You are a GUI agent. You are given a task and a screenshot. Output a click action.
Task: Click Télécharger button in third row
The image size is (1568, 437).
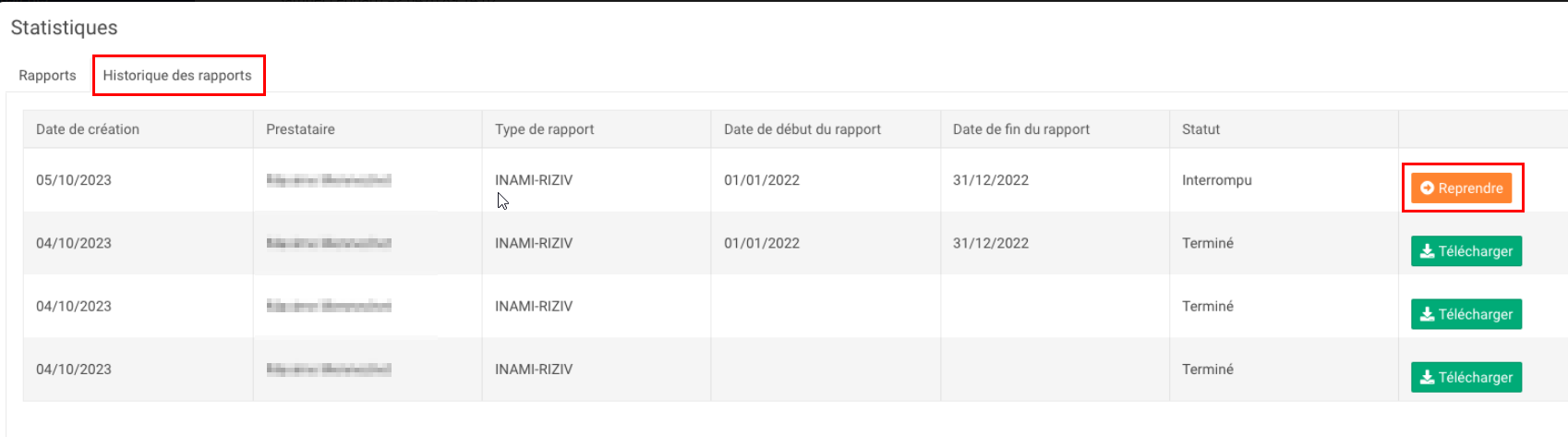[1465, 314]
